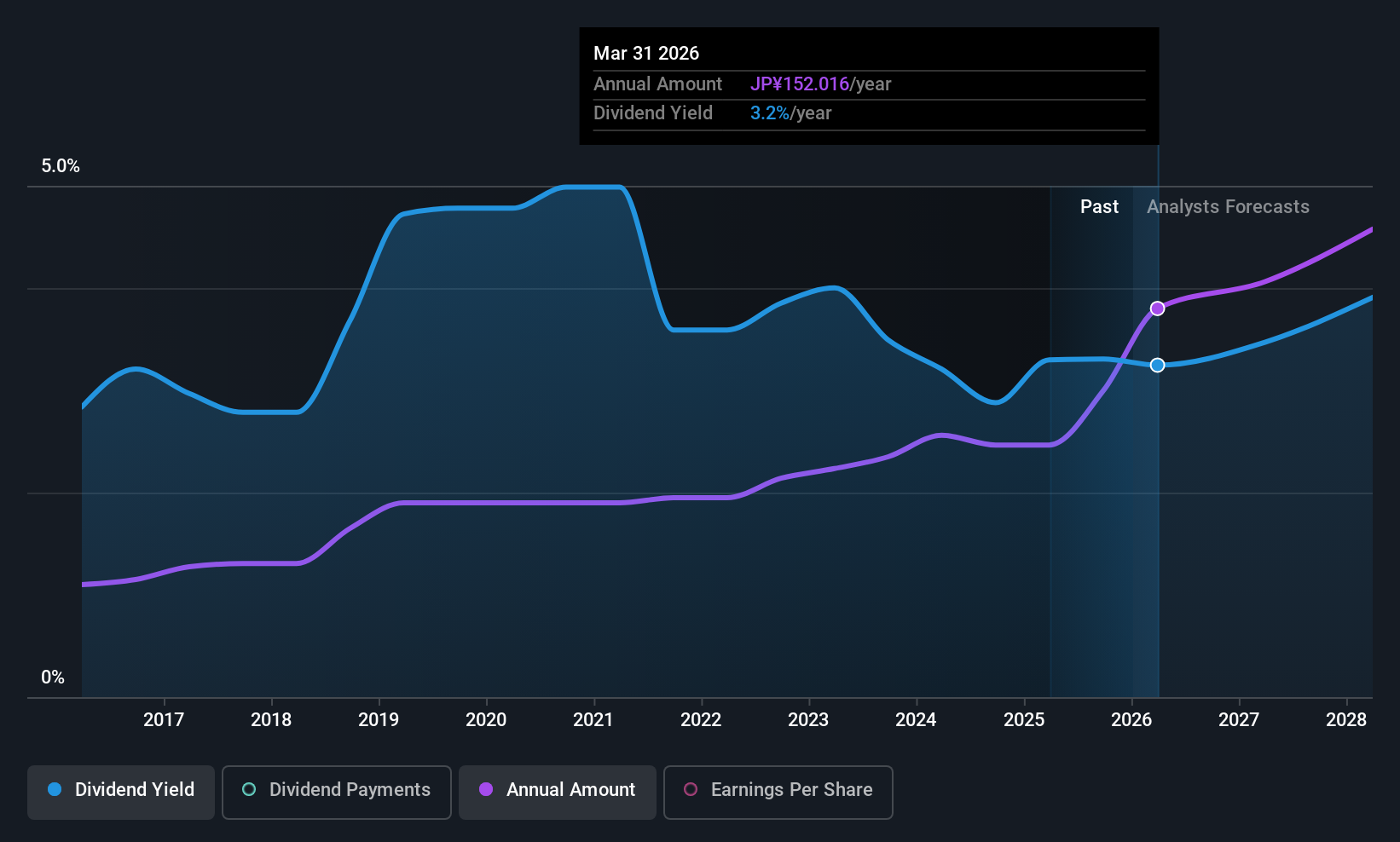The image size is (1400, 842).
Task: Click the 2017 x-axis label
Action: coord(164,720)
